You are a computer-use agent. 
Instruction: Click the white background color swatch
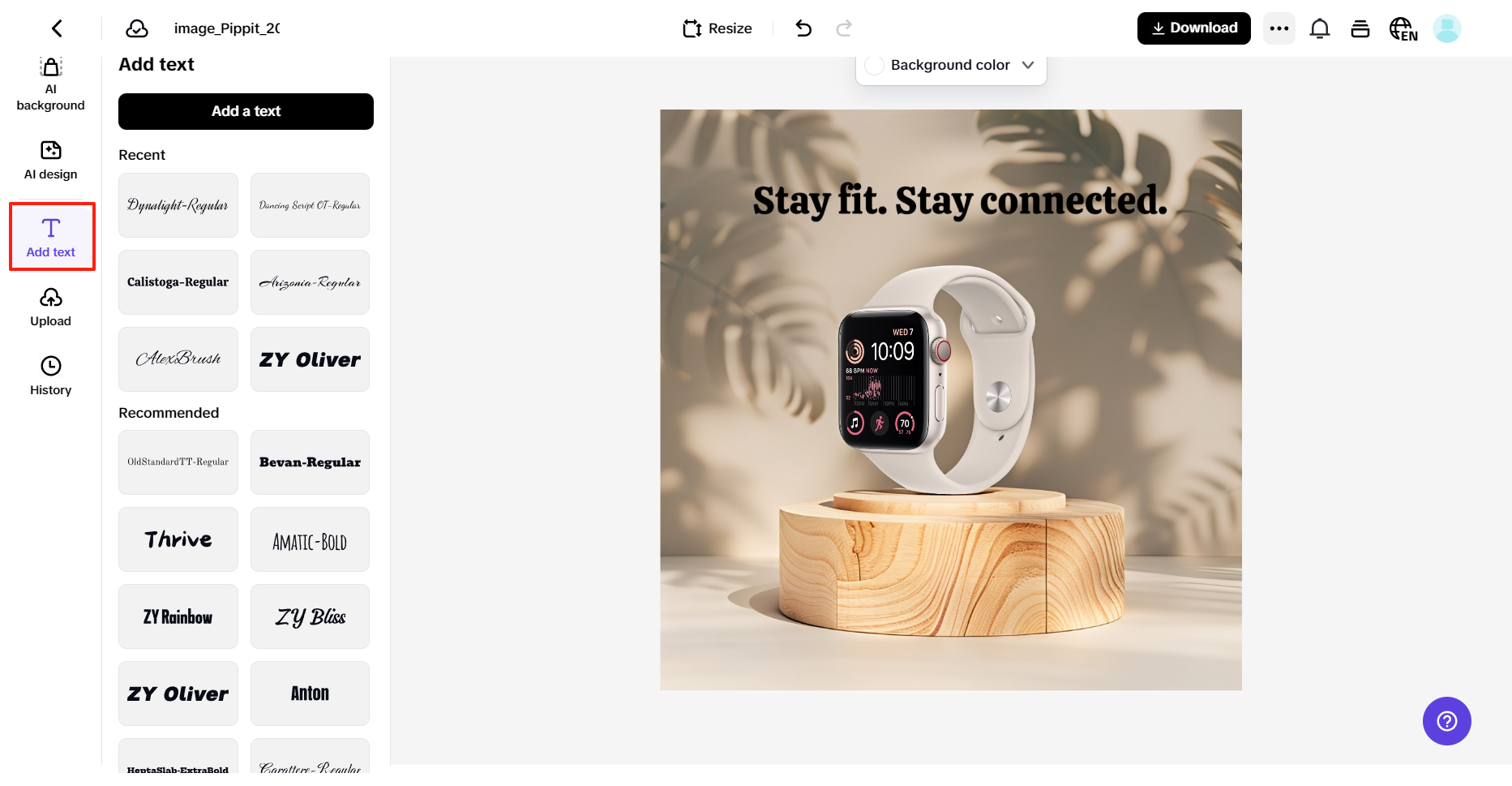pyautogui.click(x=874, y=65)
